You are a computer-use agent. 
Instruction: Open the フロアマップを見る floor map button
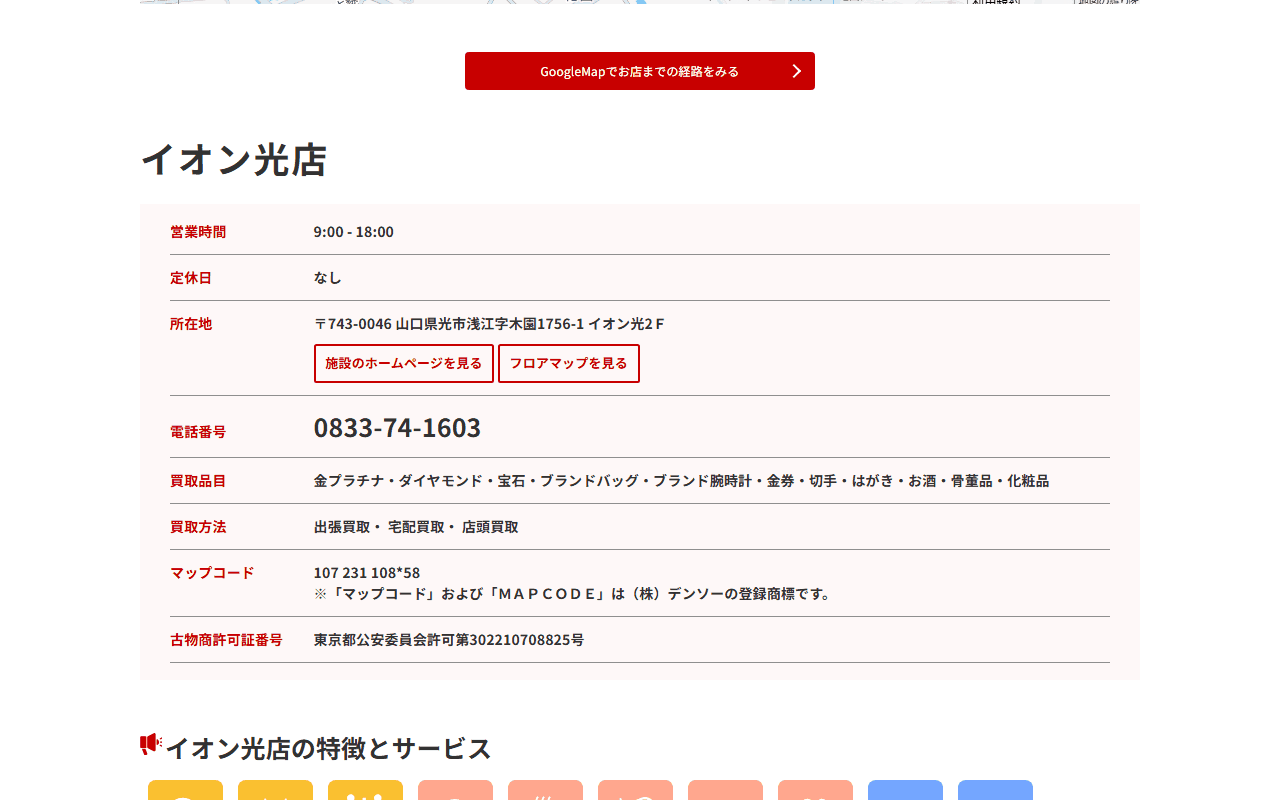coord(569,363)
